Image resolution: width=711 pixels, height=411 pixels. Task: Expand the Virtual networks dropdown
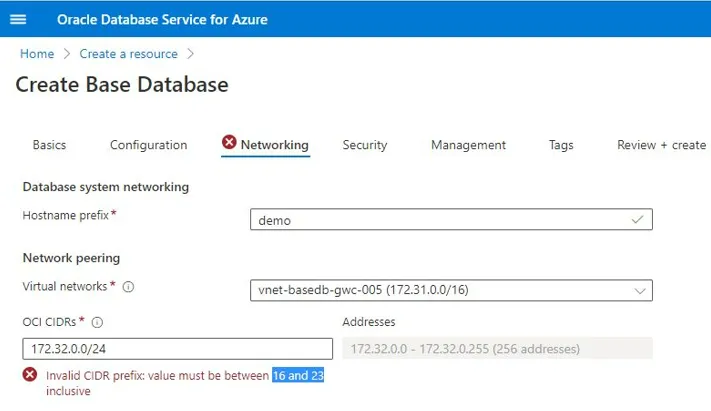pos(640,291)
